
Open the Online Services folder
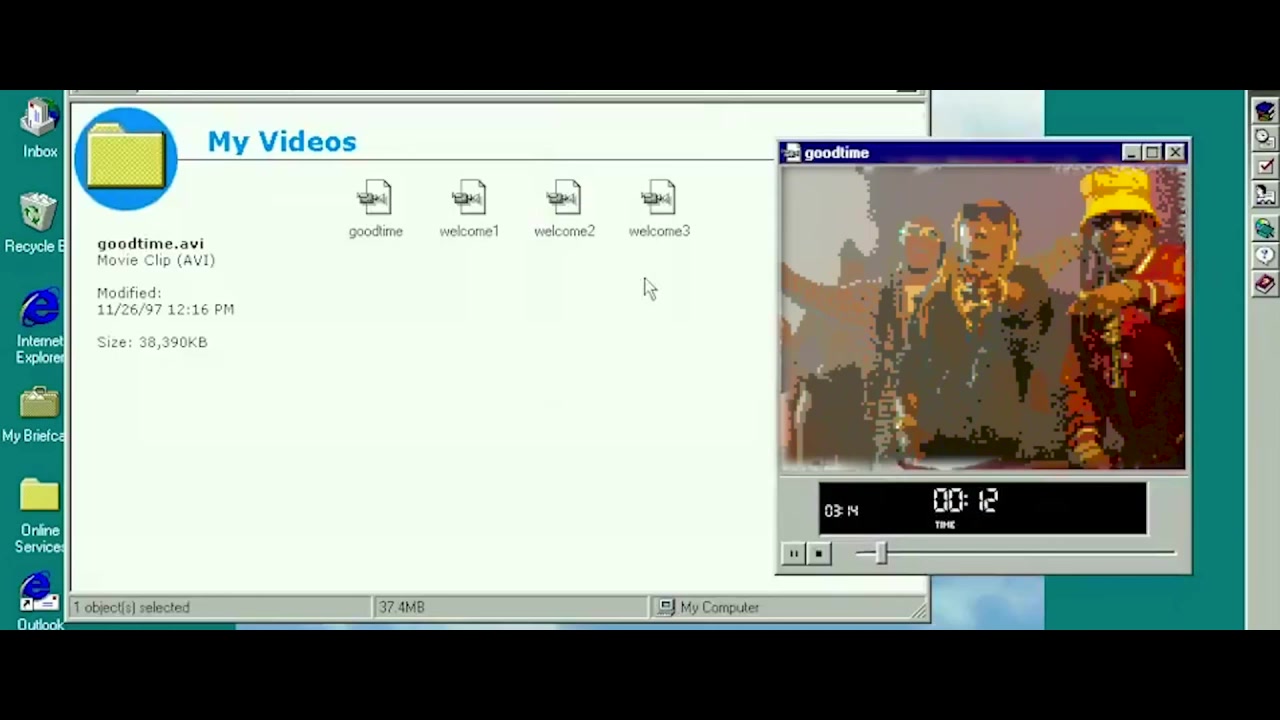pos(39,516)
